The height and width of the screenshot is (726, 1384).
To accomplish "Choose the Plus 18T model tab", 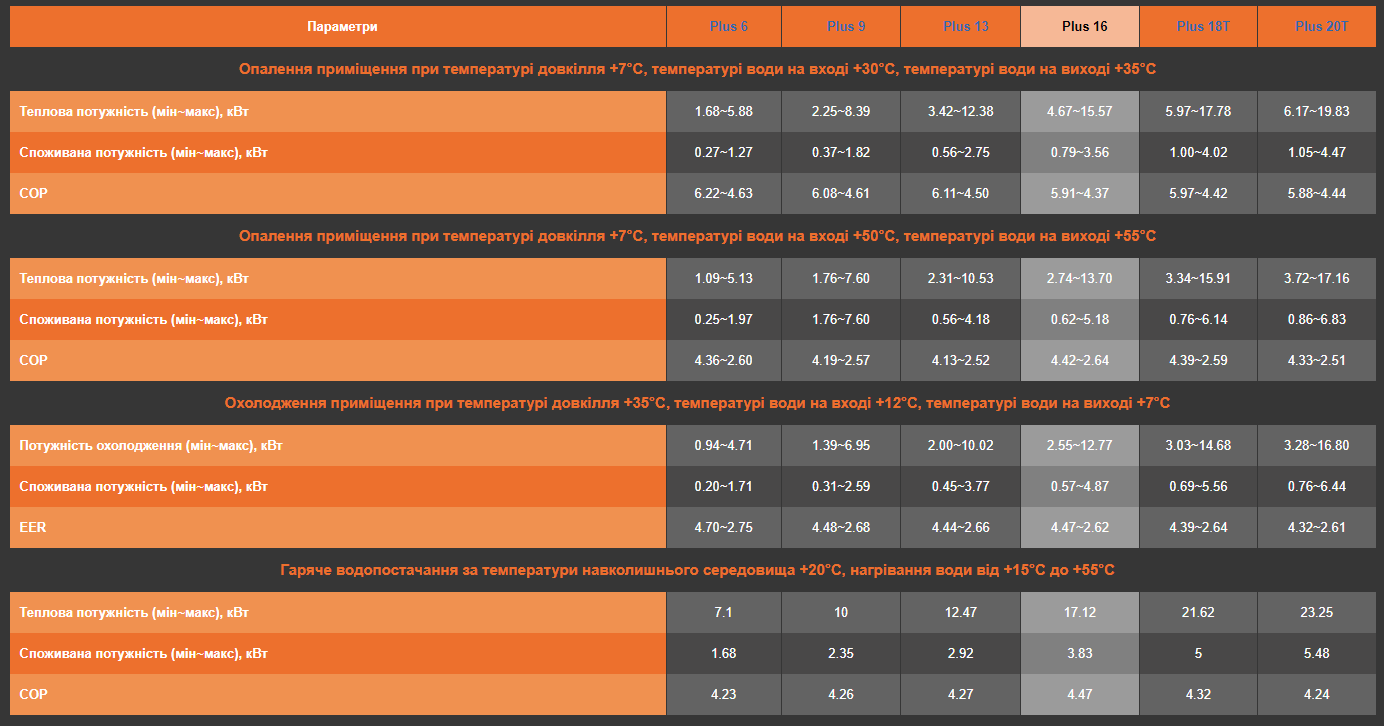I will click(1203, 26).
